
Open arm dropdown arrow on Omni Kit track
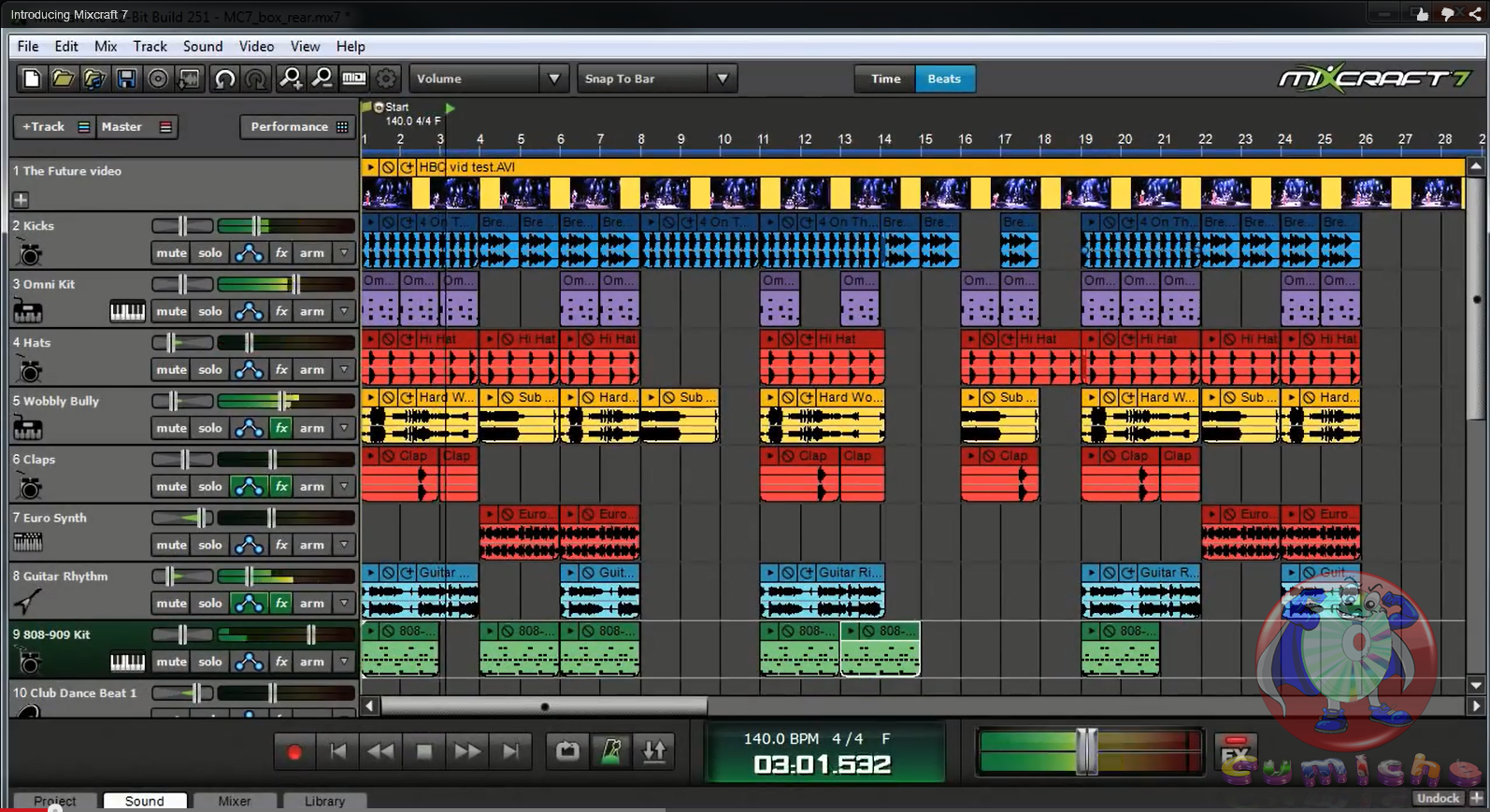pyautogui.click(x=344, y=311)
